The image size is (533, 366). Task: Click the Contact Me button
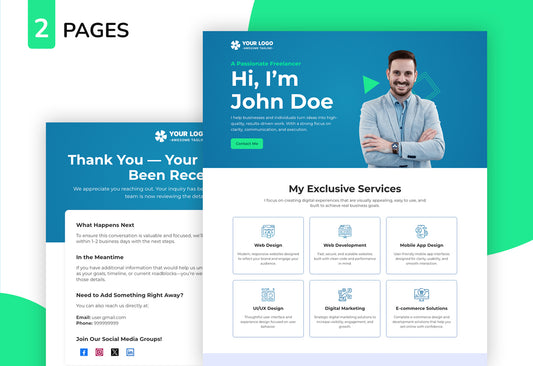[247, 143]
